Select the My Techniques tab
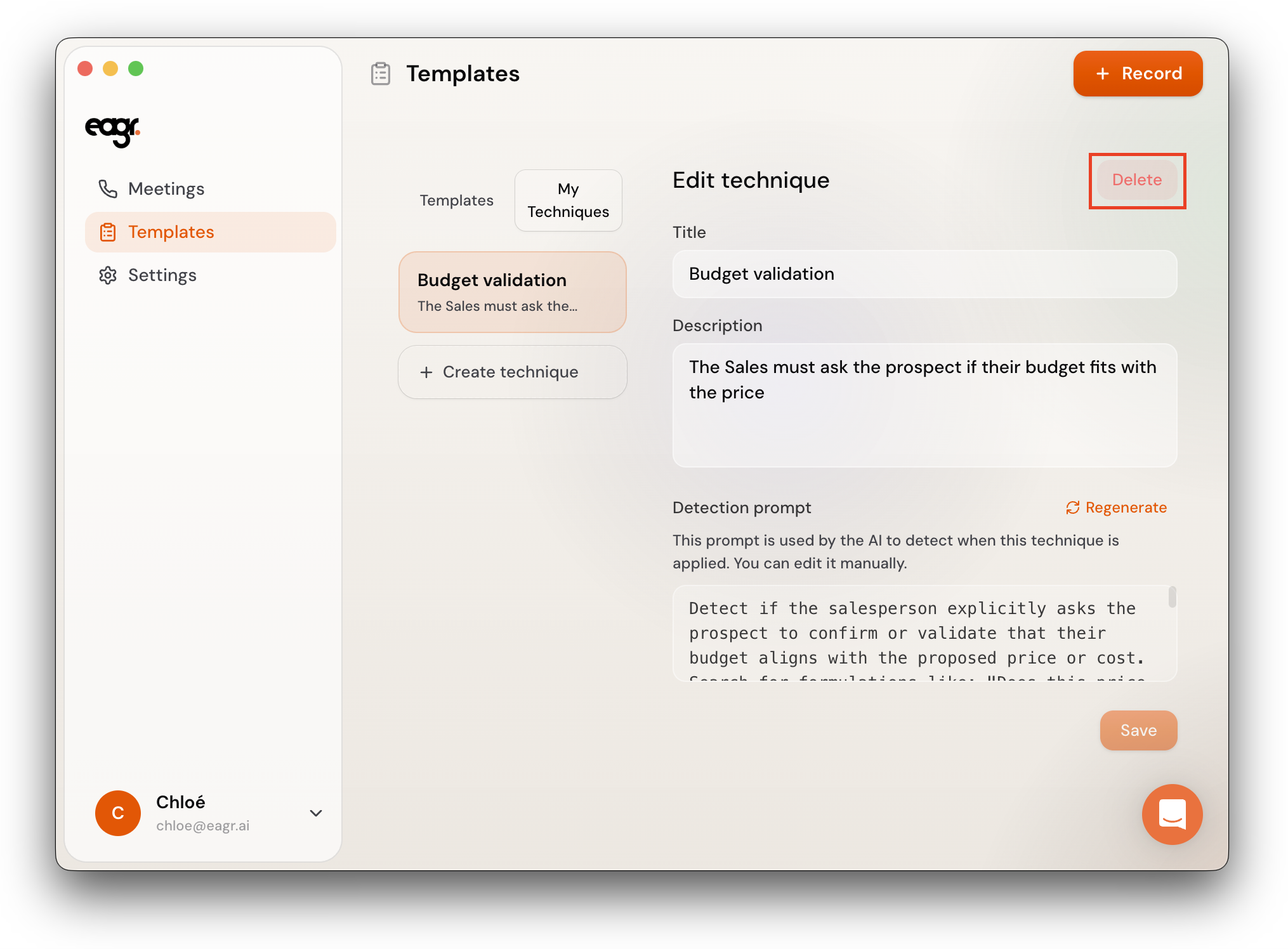Image resolution: width=1288 pixels, height=949 pixels. click(568, 200)
